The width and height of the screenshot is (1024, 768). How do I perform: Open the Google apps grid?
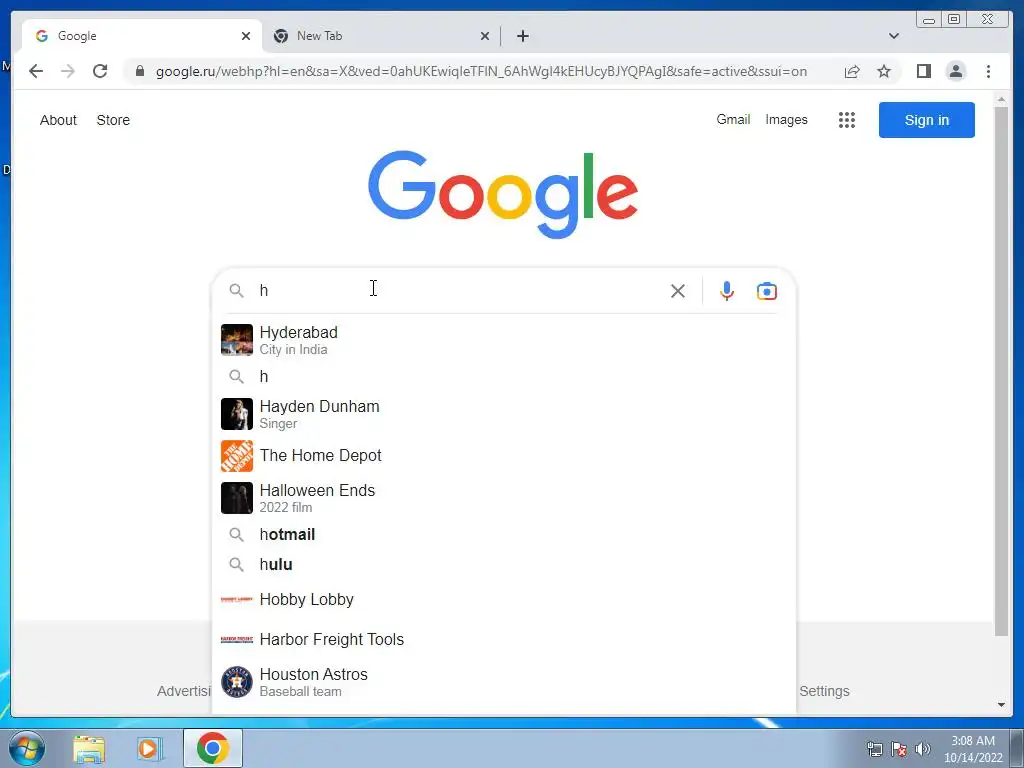coord(847,120)
